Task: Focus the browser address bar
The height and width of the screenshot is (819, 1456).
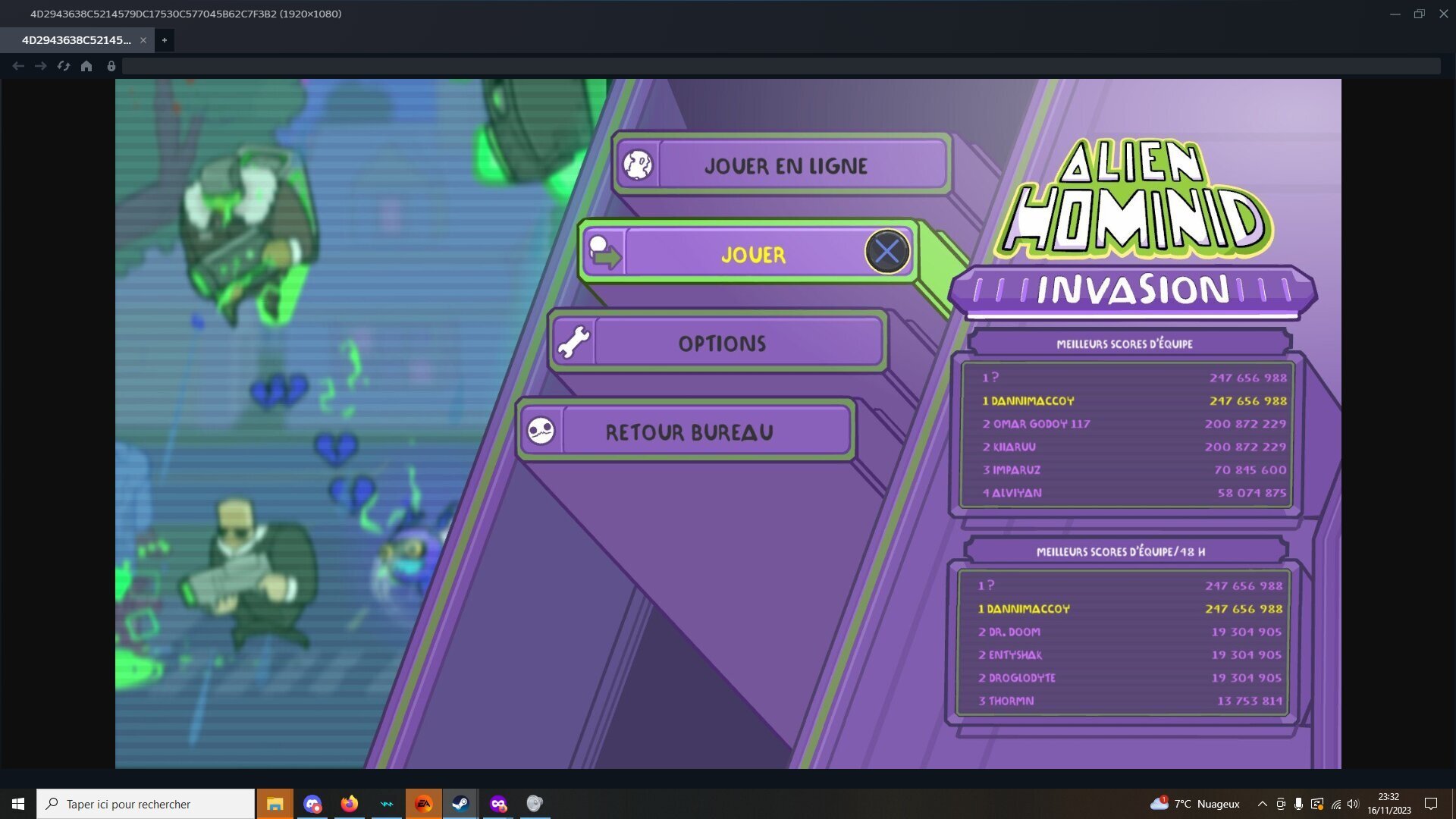Action: click(781, 66)
